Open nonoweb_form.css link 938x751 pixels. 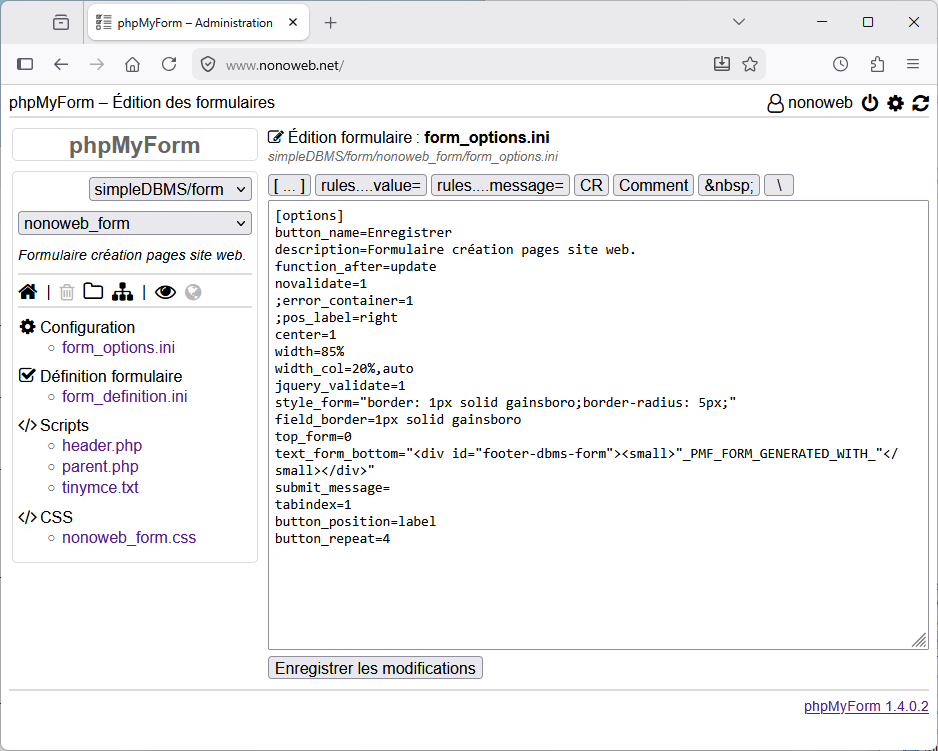tap(129, 538)
